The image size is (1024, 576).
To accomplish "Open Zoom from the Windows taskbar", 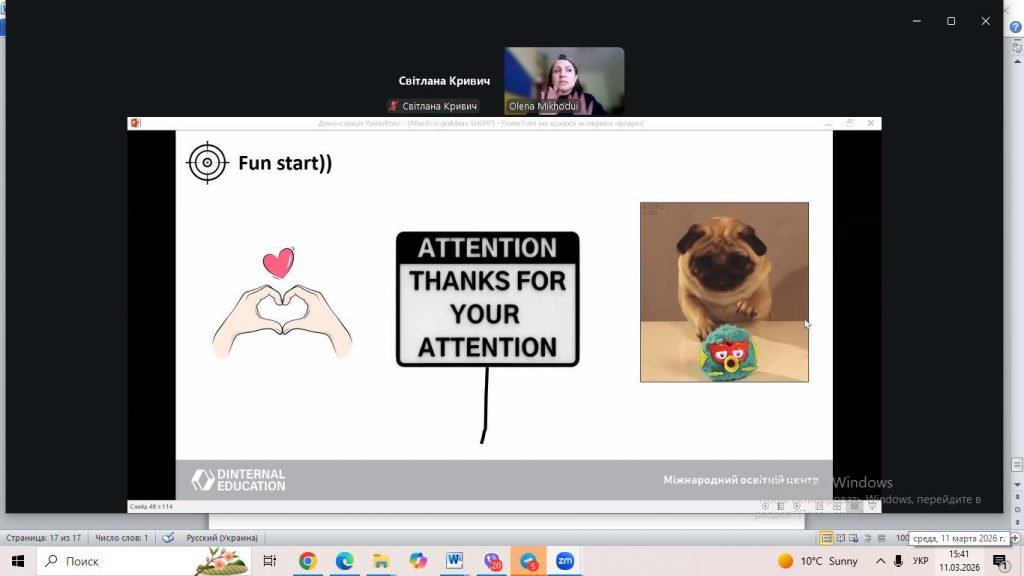I will 565,561.
